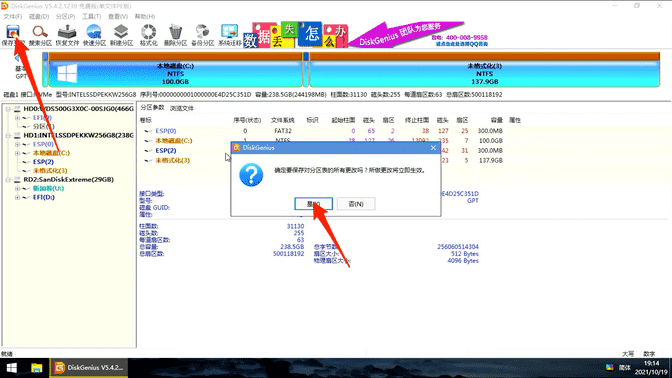Open the 帮助(H) menu

[x=144, y=16]
